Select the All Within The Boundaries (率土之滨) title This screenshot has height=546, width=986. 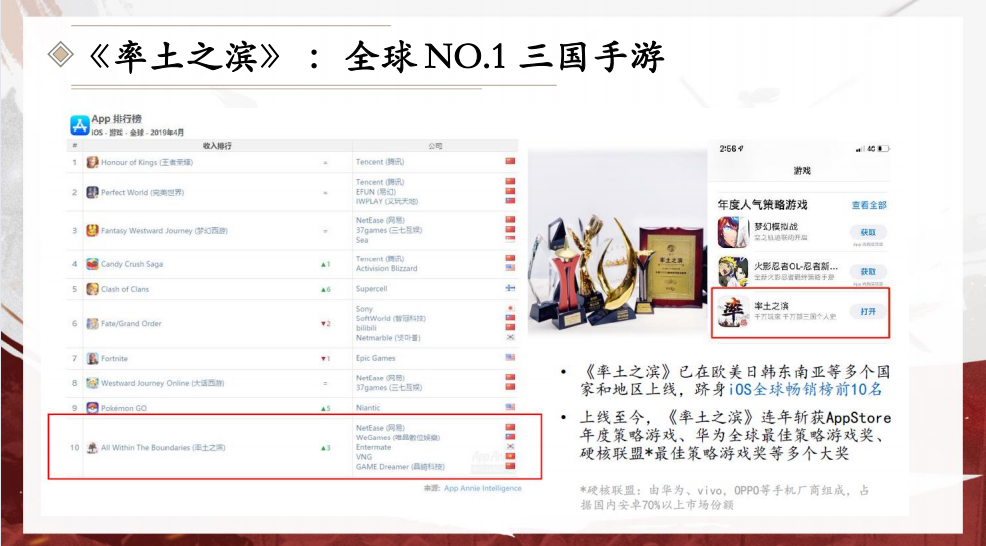163,448
